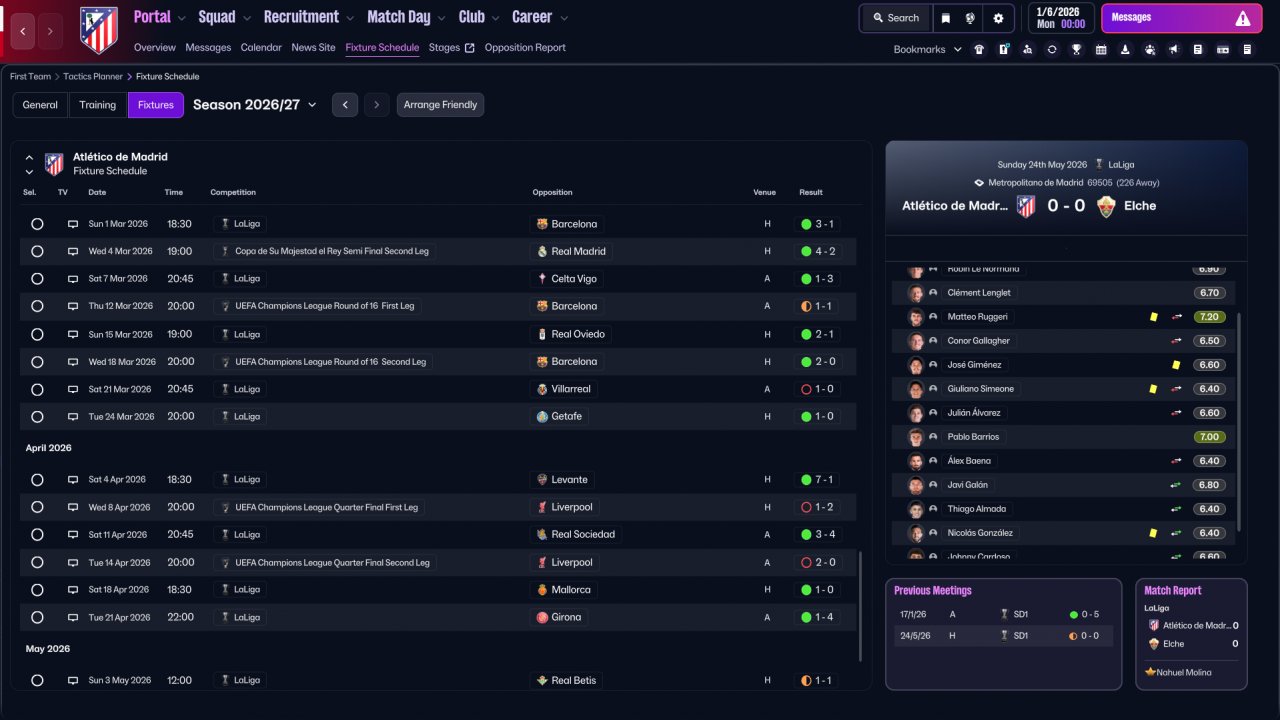This screenshot has width=1280, height=720.
Task: Open the Bookmarks dropdown
Action: pyautogui.click(x=927, y=49)
